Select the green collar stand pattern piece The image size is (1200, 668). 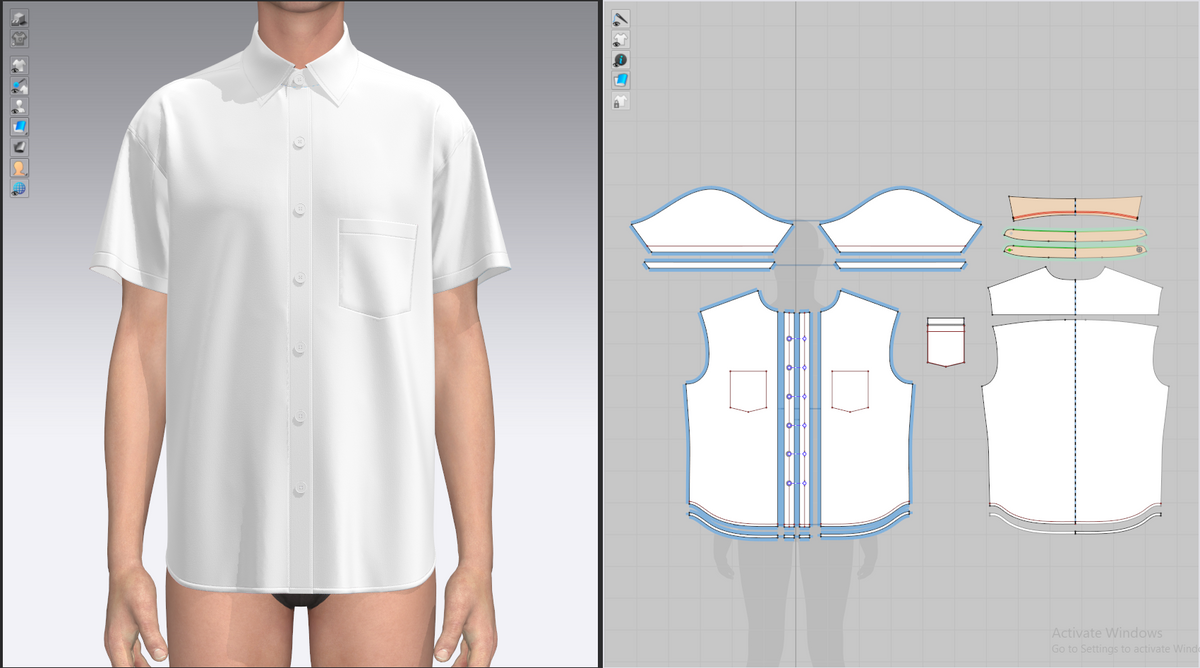[1075, 236]
